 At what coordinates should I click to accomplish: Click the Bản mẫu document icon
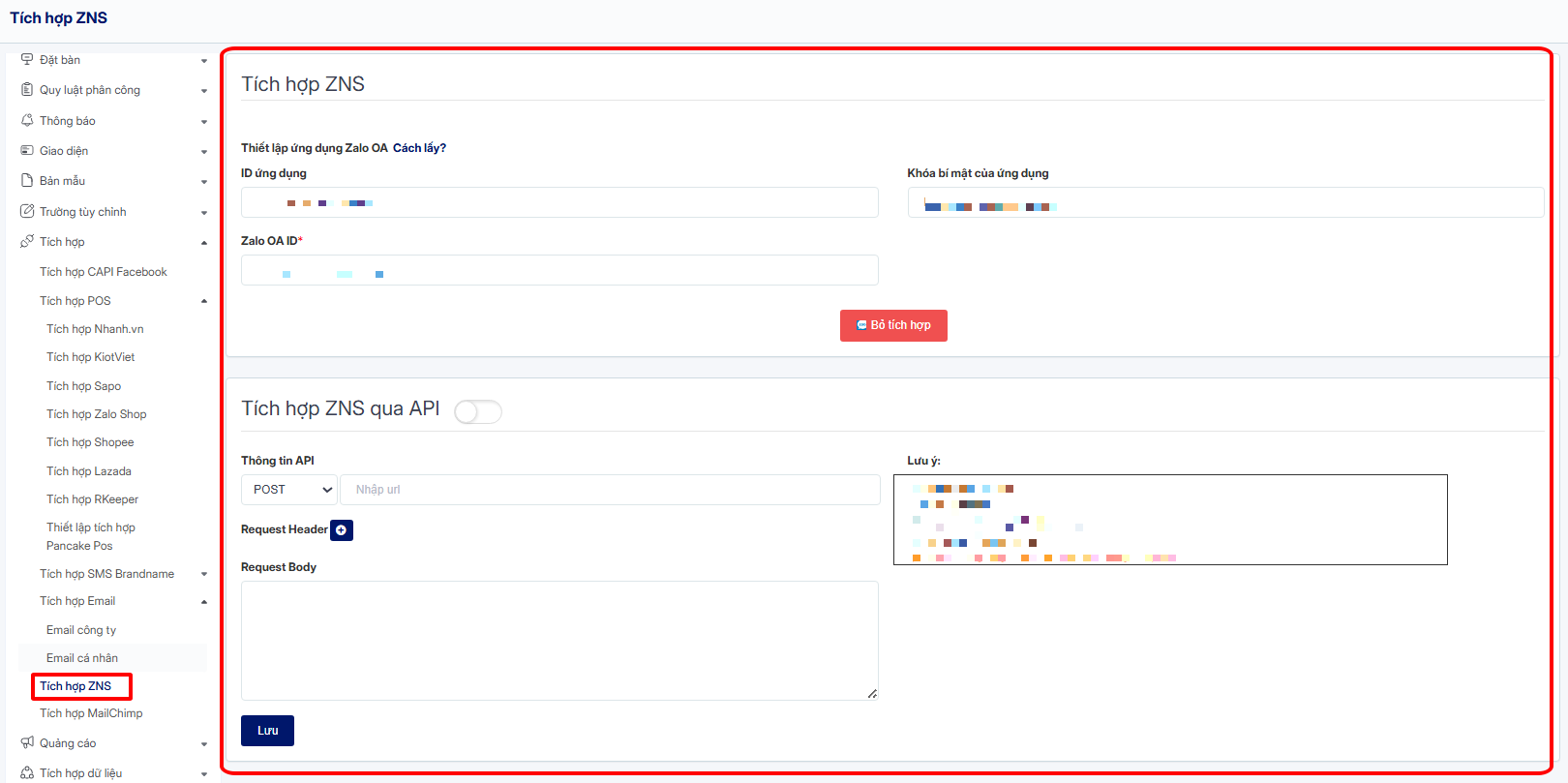click(x=27, y=181)
